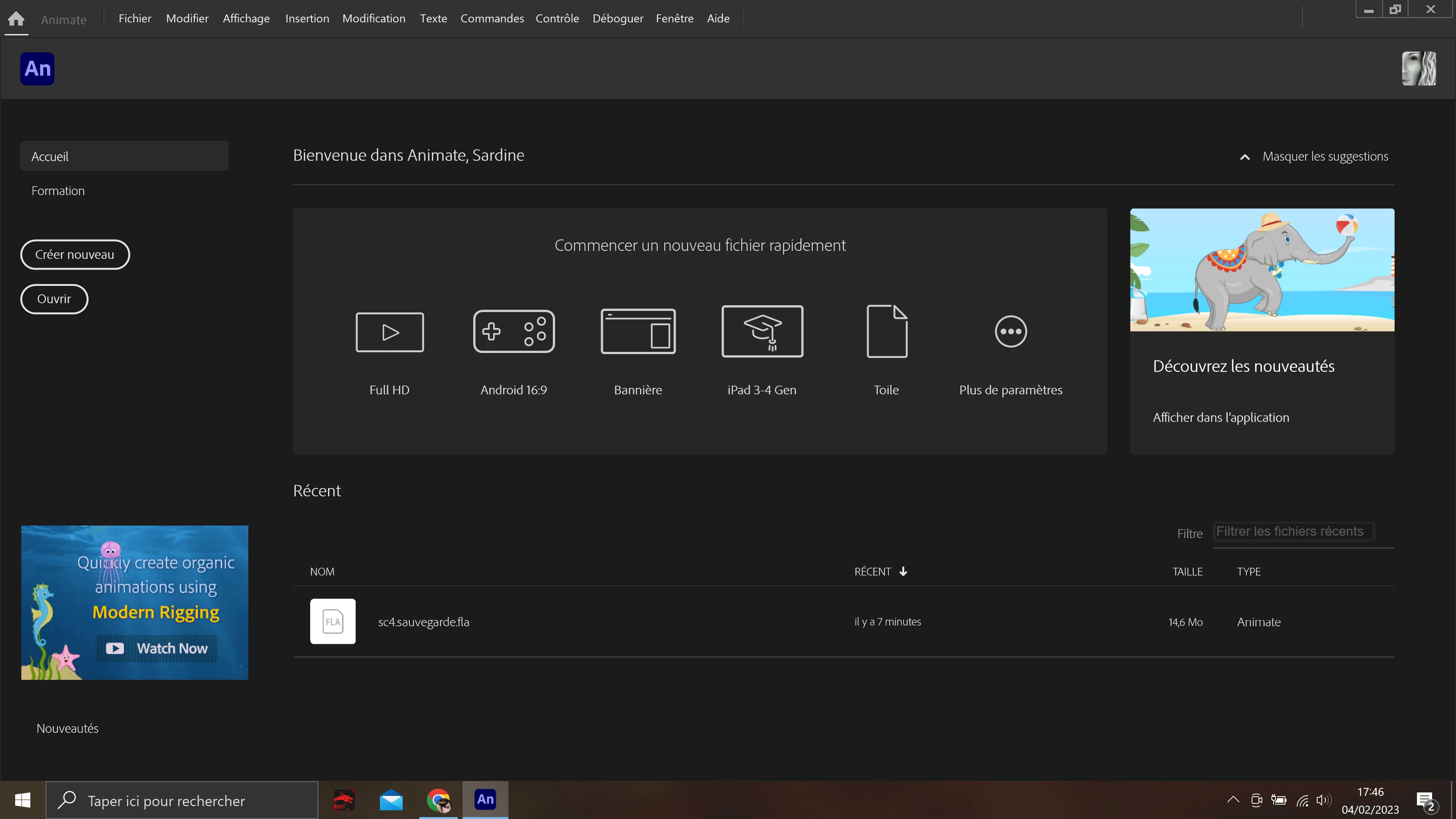This screenshot has height=819, width=1456.
Task: Click Afficher dans l'application link
Action: point(1221,417)
